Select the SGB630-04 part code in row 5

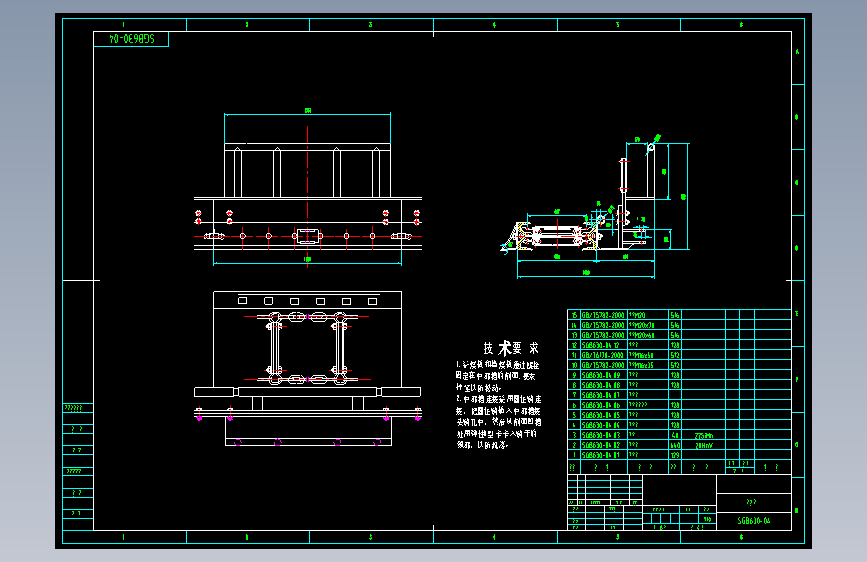tap(601, 414)
